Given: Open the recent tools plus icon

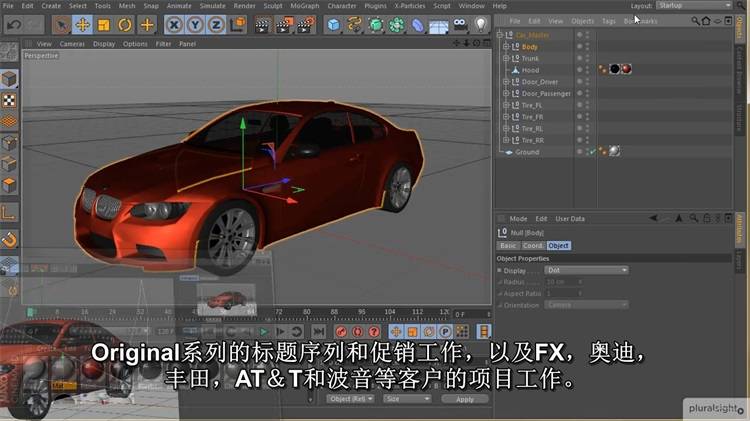Looking at the screenshot, I should click(147, 24).
